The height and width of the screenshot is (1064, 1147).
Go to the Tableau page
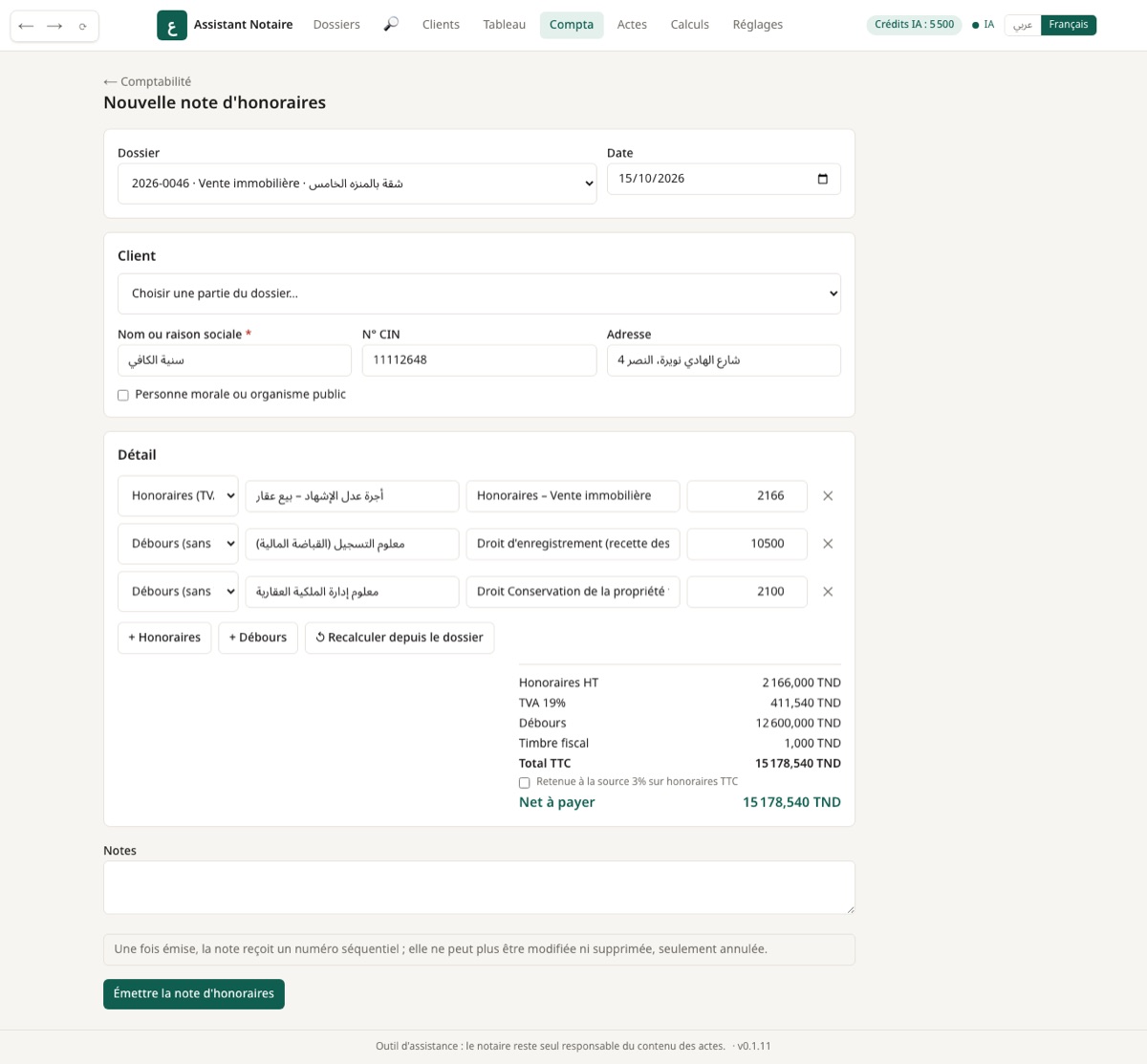505,25
